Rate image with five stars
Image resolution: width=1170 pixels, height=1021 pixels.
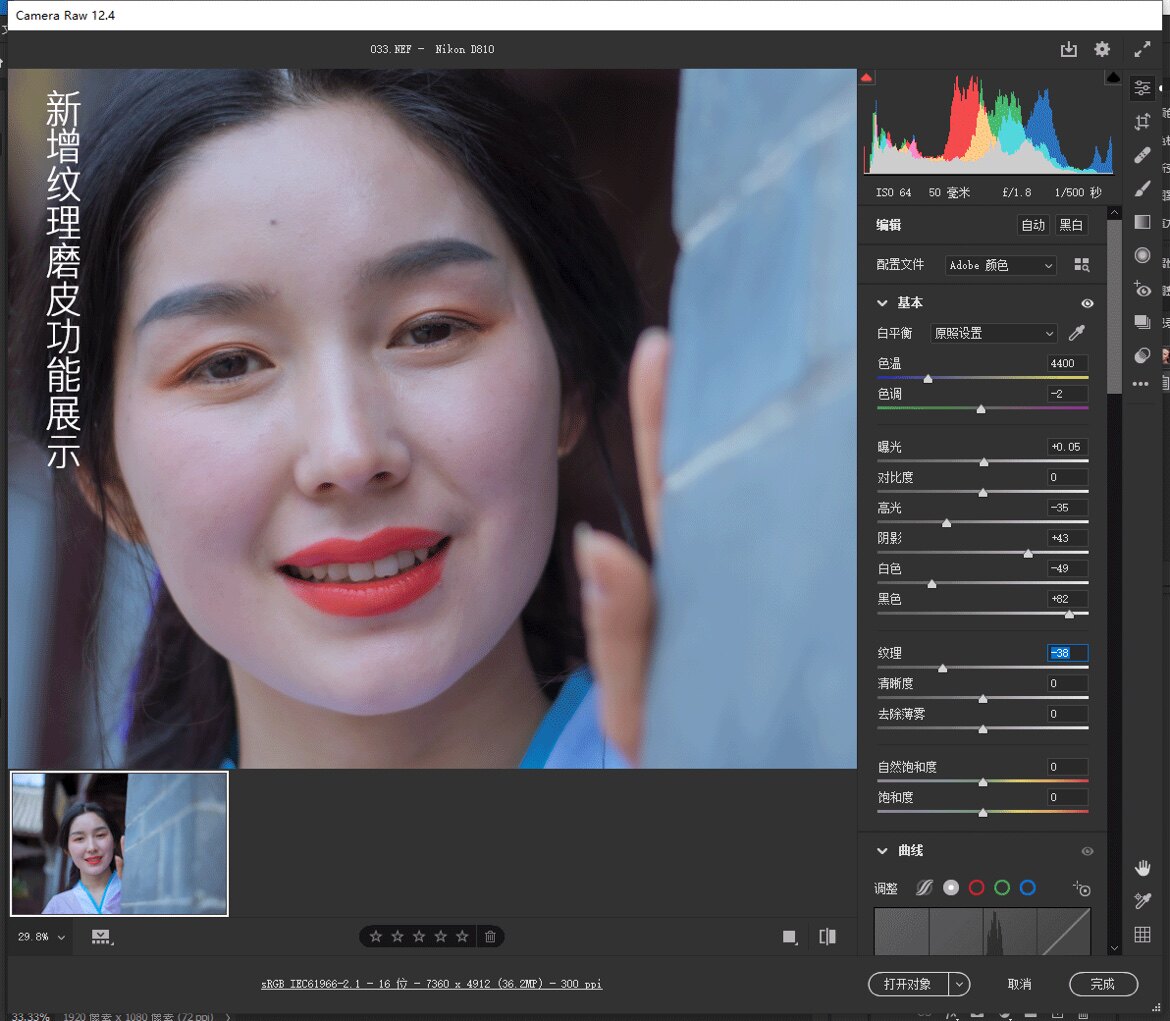[x=463, y=936]
